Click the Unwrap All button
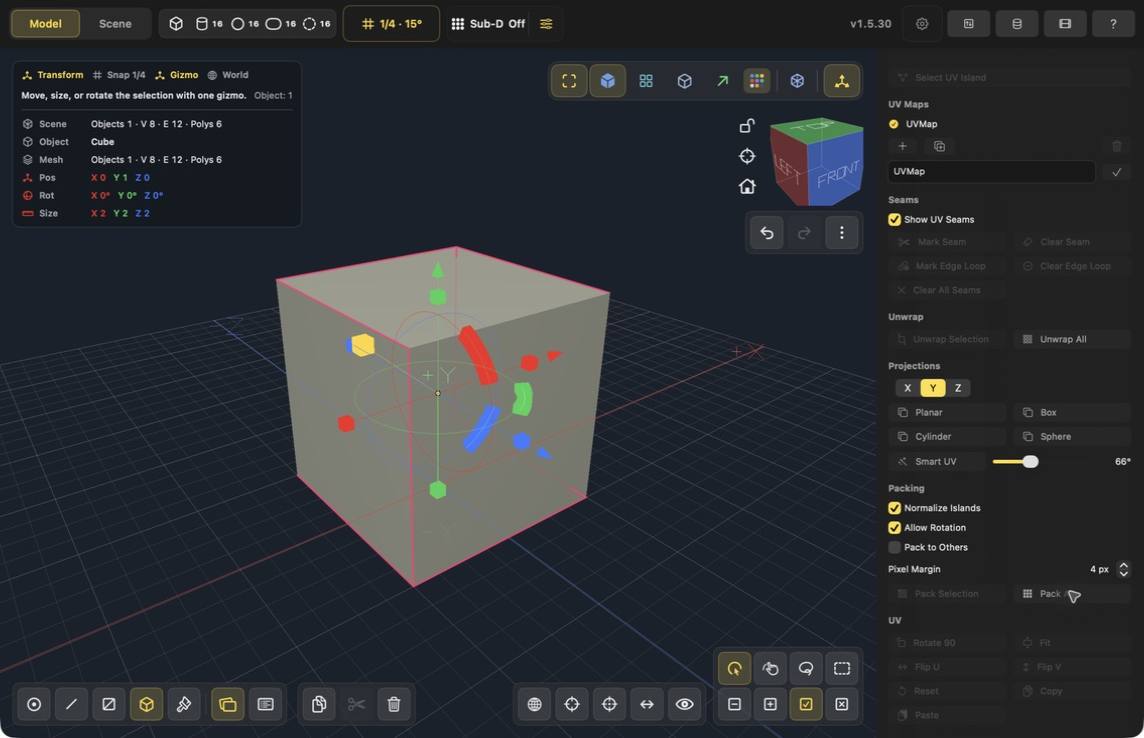The width and height of the screenshot is (1144, 738). point(1072,339)
